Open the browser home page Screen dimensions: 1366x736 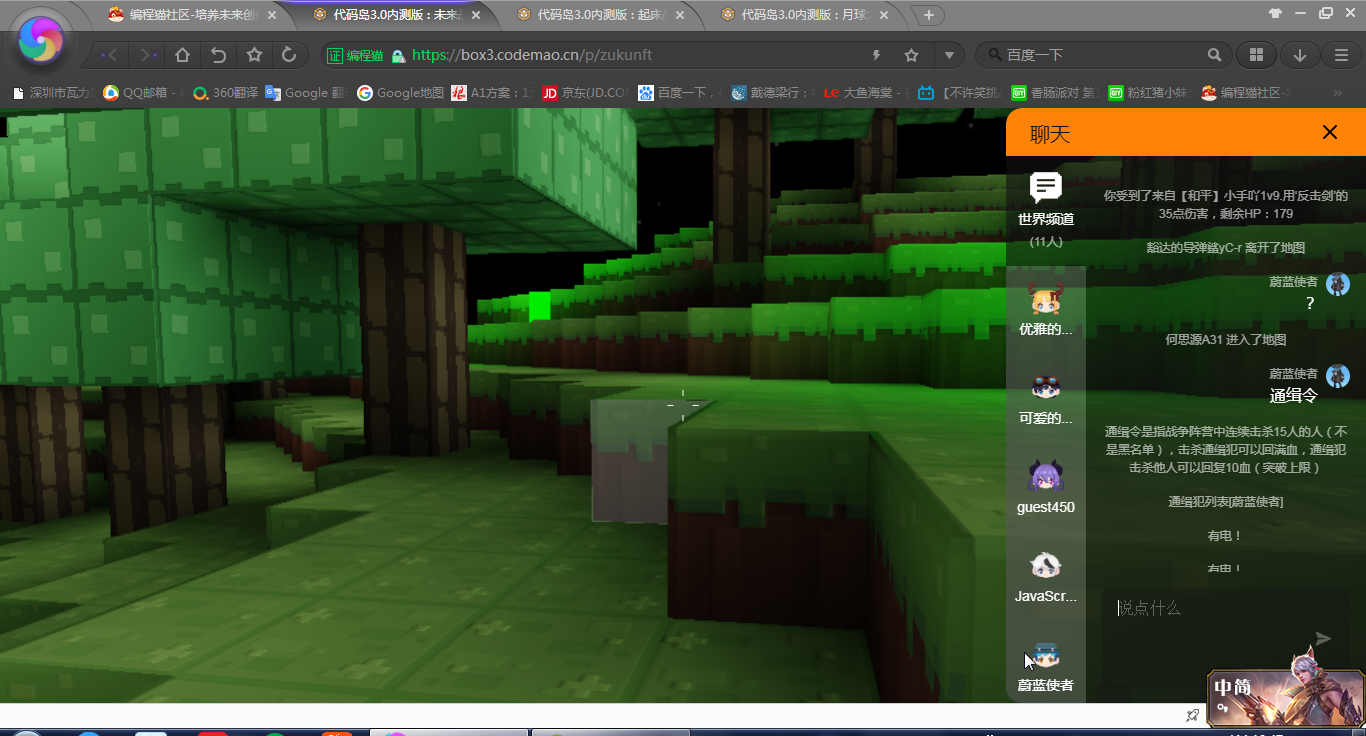183,55
